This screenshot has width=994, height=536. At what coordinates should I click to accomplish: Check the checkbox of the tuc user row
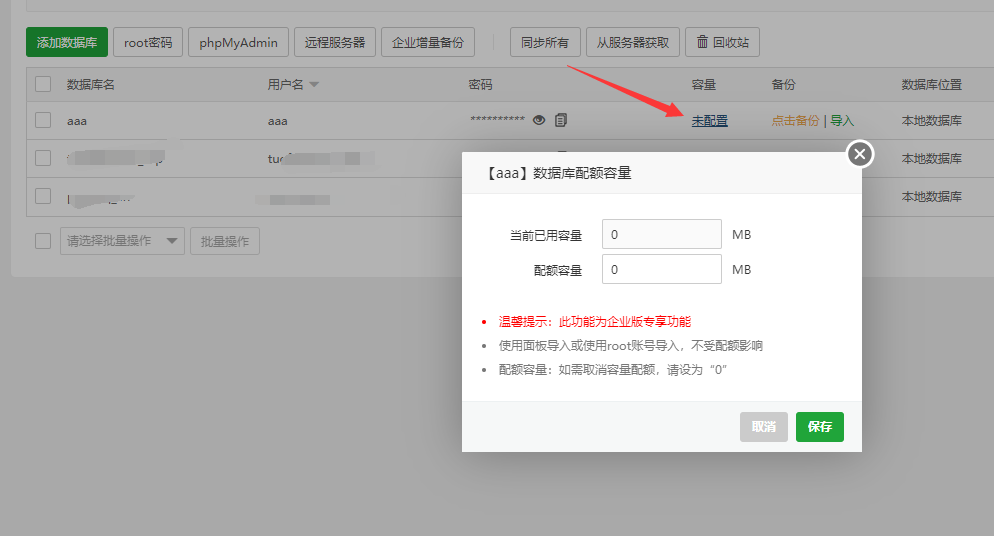tap(43, 158)
